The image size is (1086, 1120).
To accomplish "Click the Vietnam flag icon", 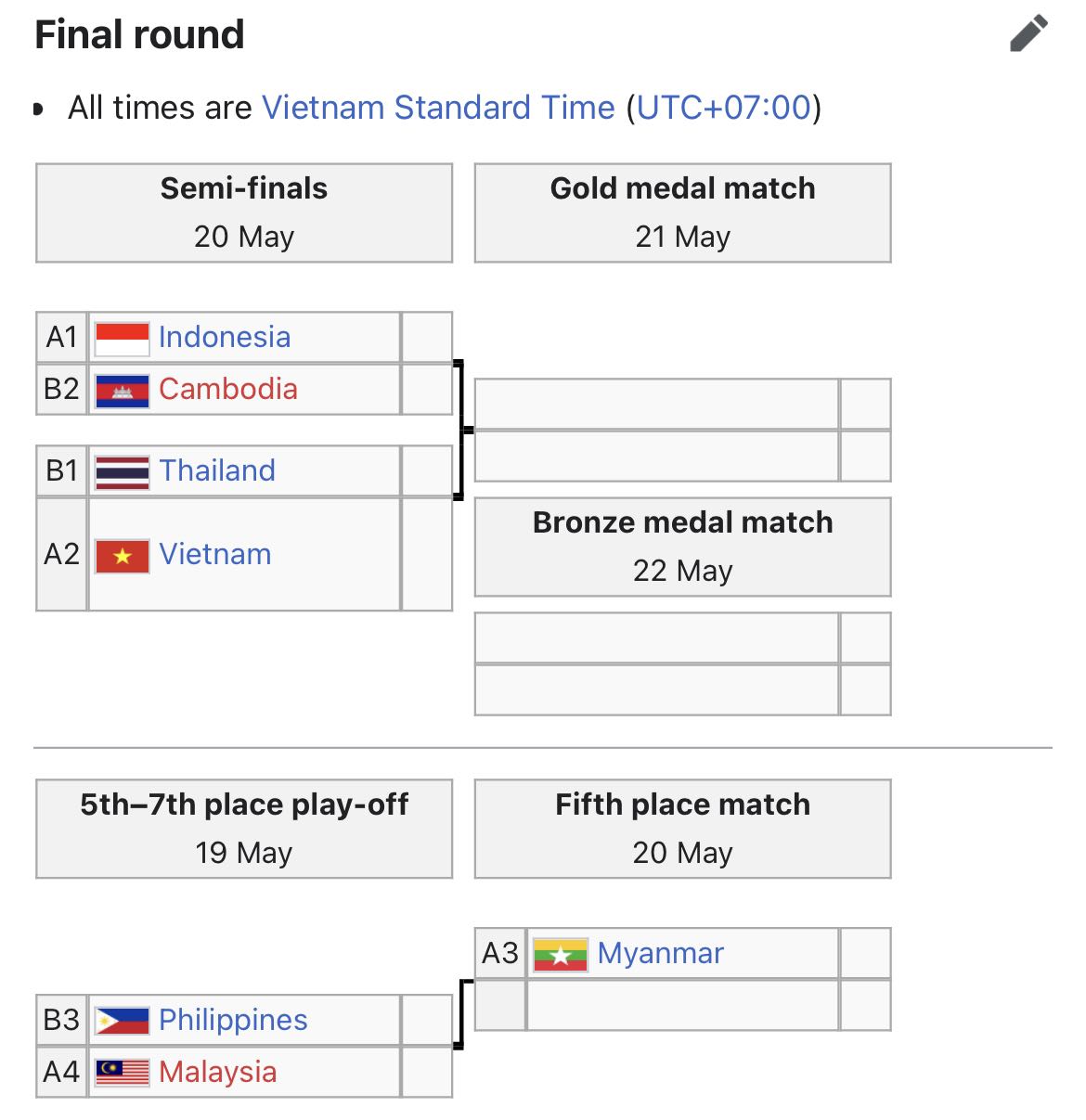I will [122, 555].
